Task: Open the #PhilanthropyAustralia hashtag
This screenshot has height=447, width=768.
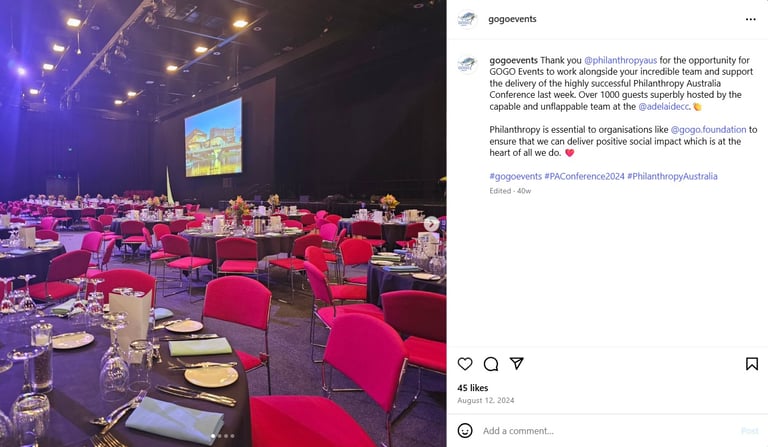Action: 672,176
